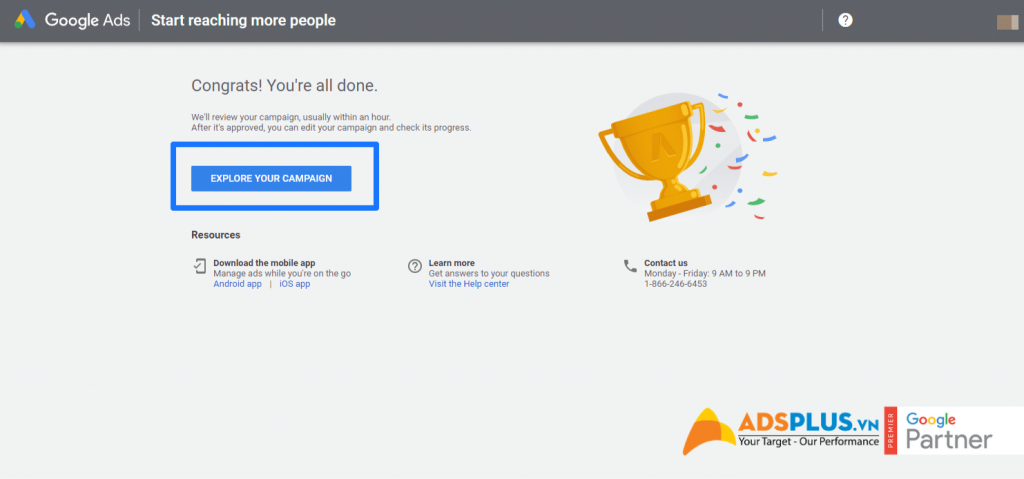Image resolution: width=1024 pixels, height=479 pixels.
Task: Click the Learn more question circle icon
Action: pos(415,266)
